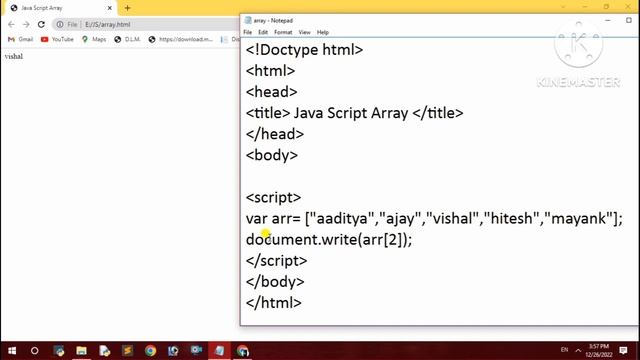Open second Chrome profile icon on taskbar

point(242,351)
